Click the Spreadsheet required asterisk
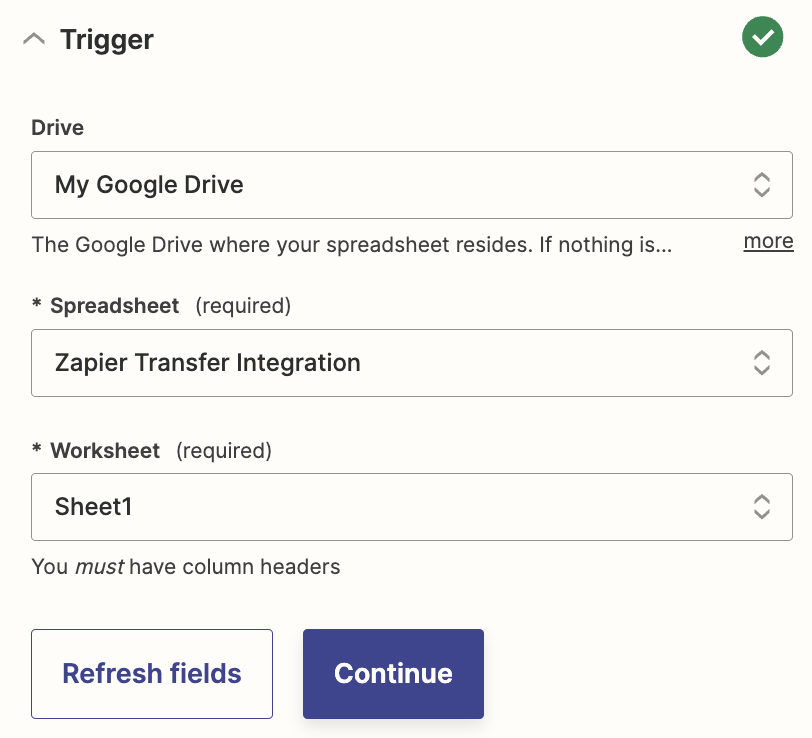812x738 pixels. pos(37,306)
